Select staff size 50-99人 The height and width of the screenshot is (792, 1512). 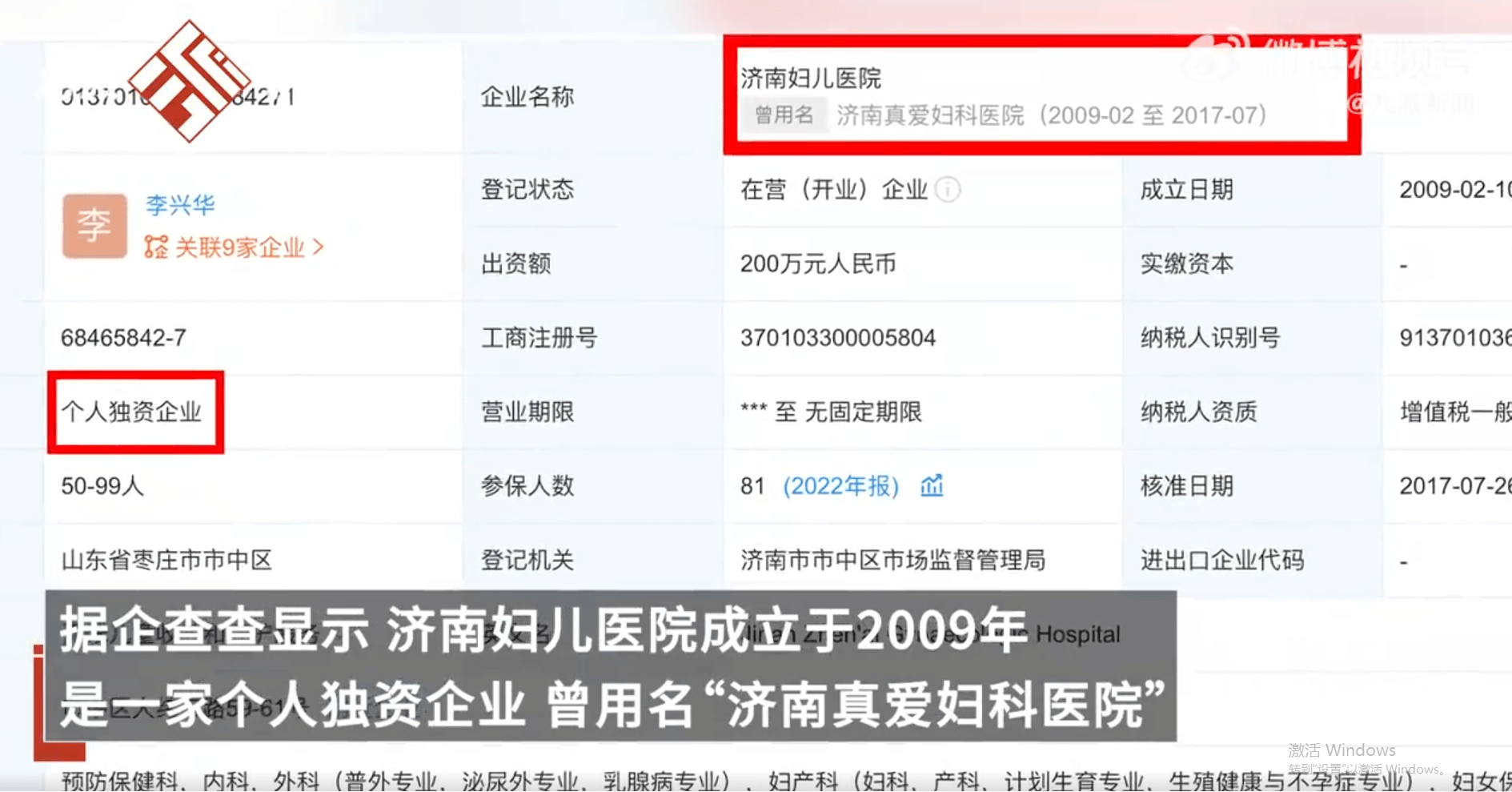(x=102, y=485)
